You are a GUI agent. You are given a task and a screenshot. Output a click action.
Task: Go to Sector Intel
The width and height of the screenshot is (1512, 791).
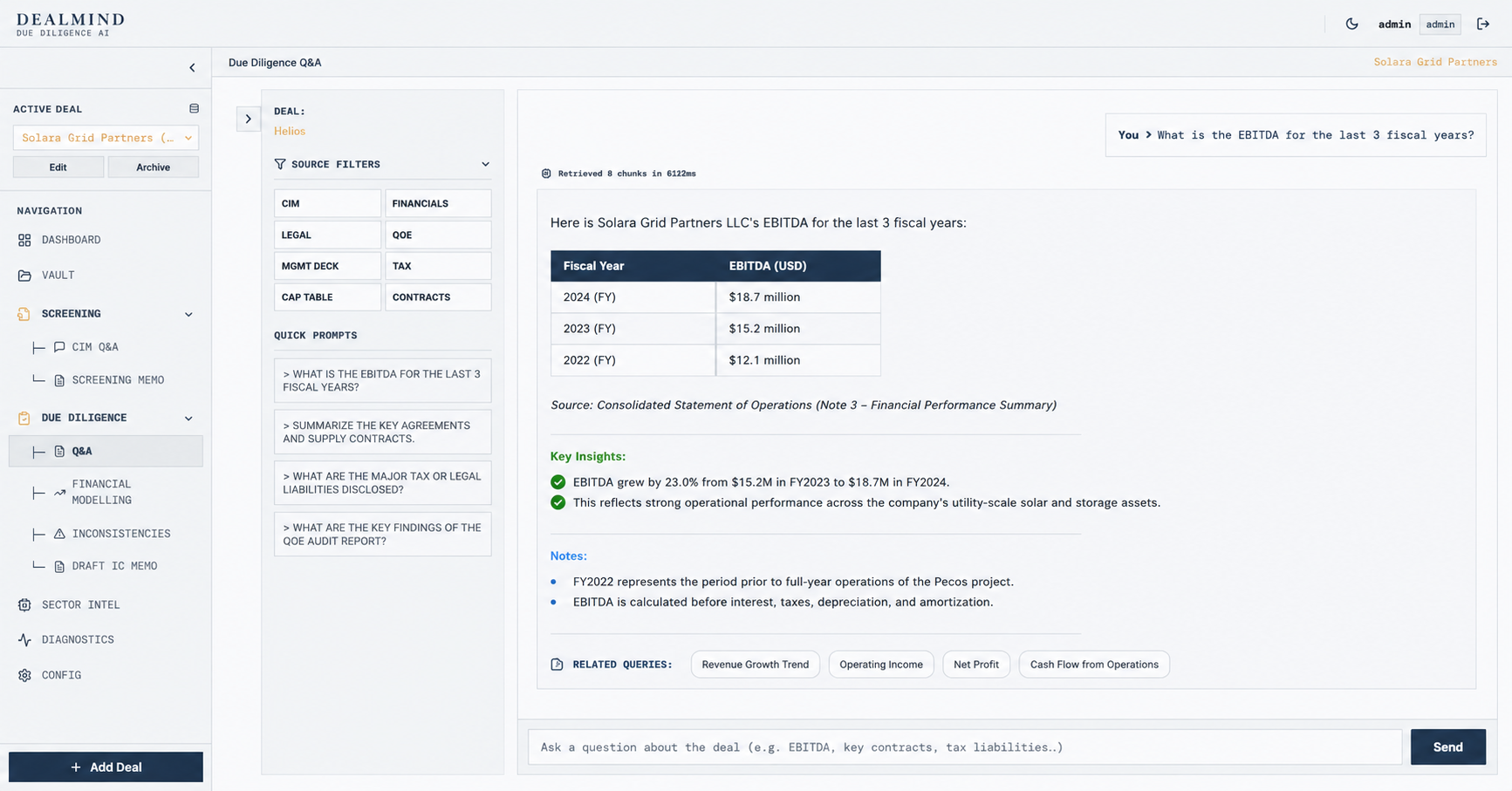(80, 605)
